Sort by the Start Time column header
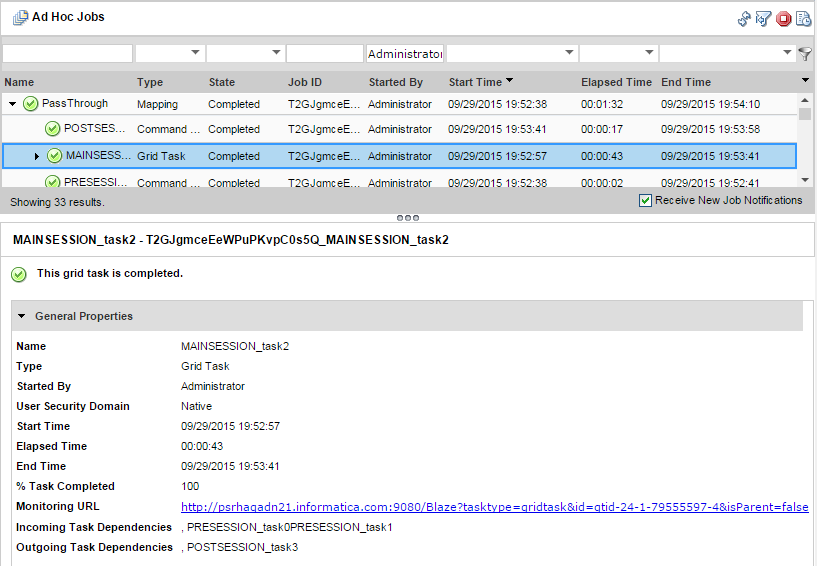Viewport: 817px width, 566px height. click(476, 82)
